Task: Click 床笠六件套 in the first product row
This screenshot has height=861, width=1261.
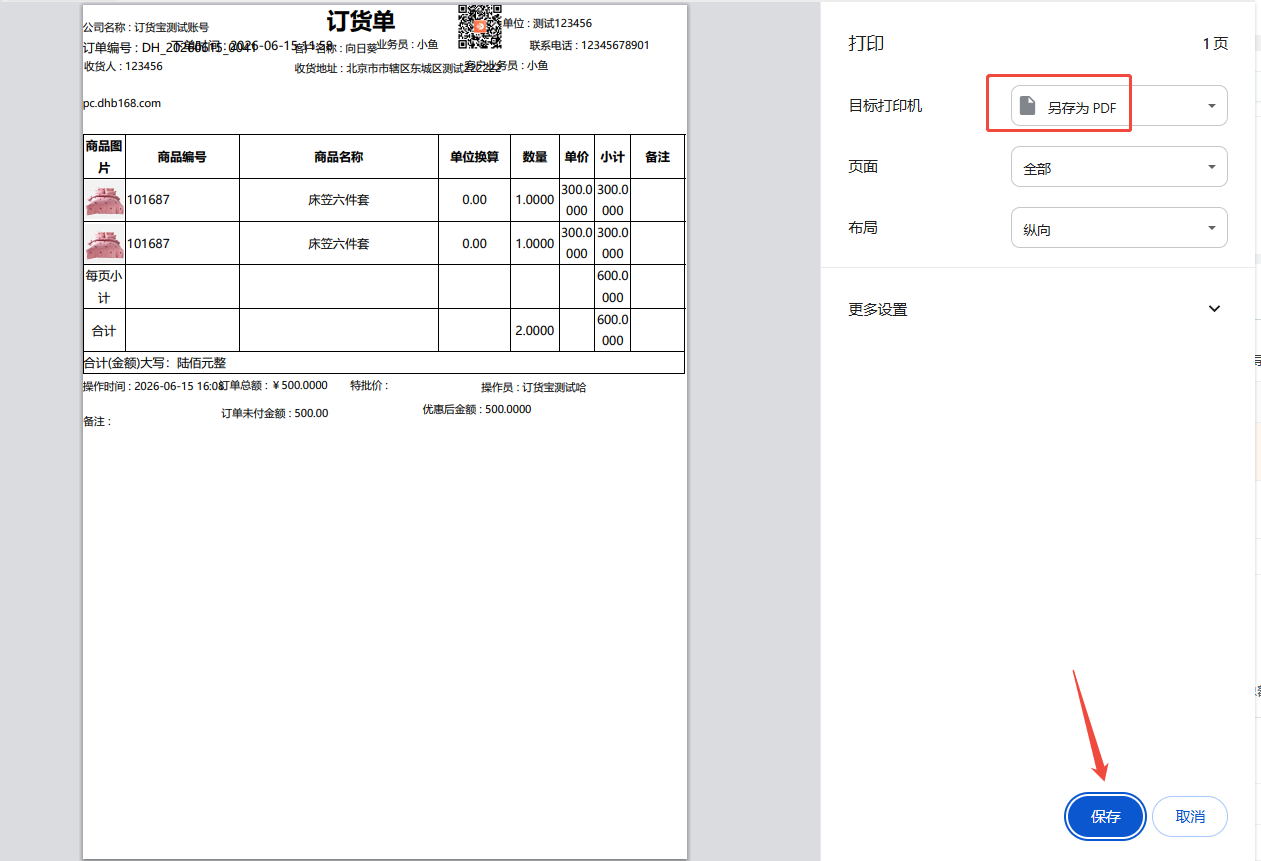Action: tap(338, 200)
